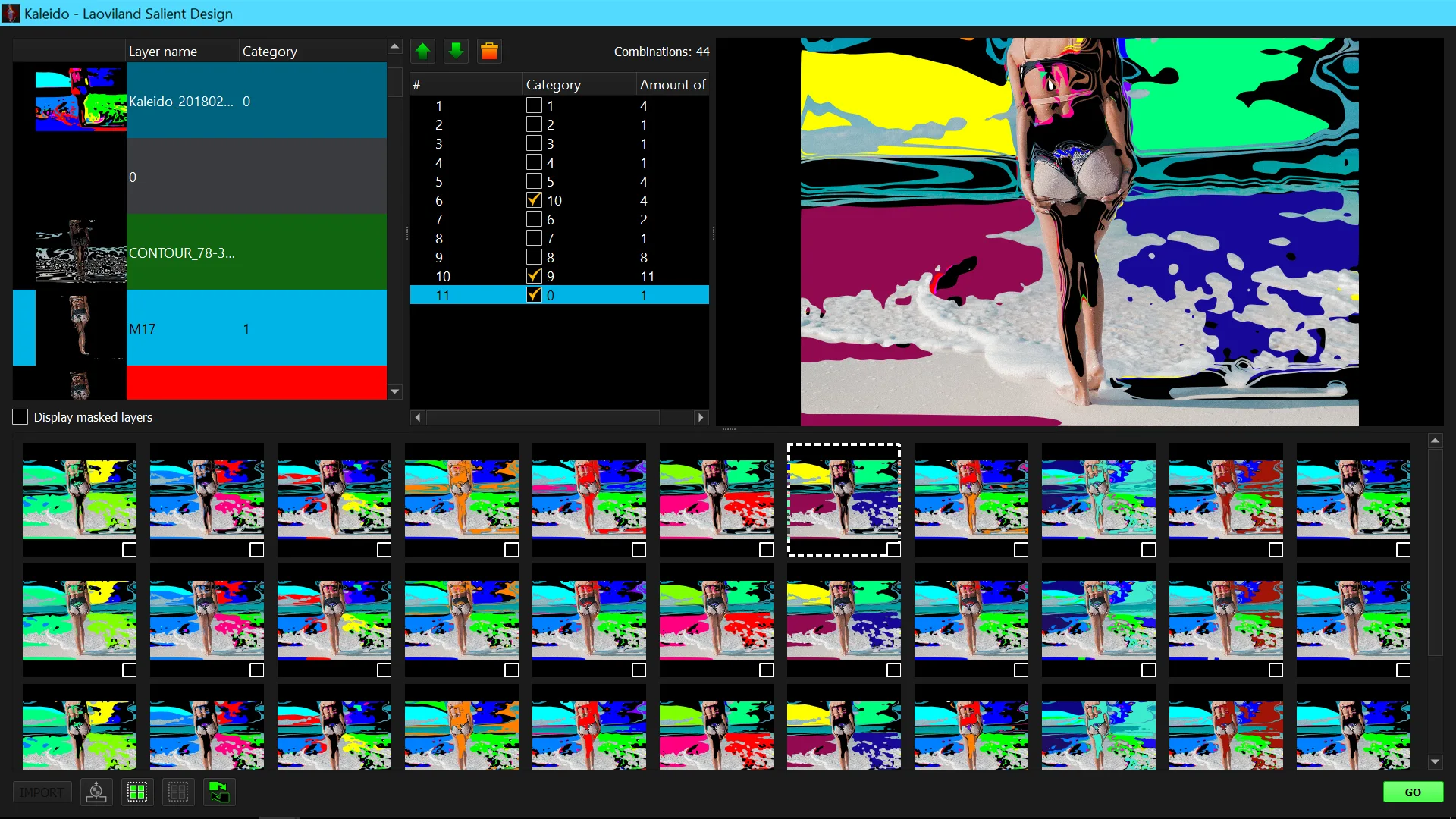Click the green move up arrow
This screenshot has width=1456, height=819.
point(423,52)
